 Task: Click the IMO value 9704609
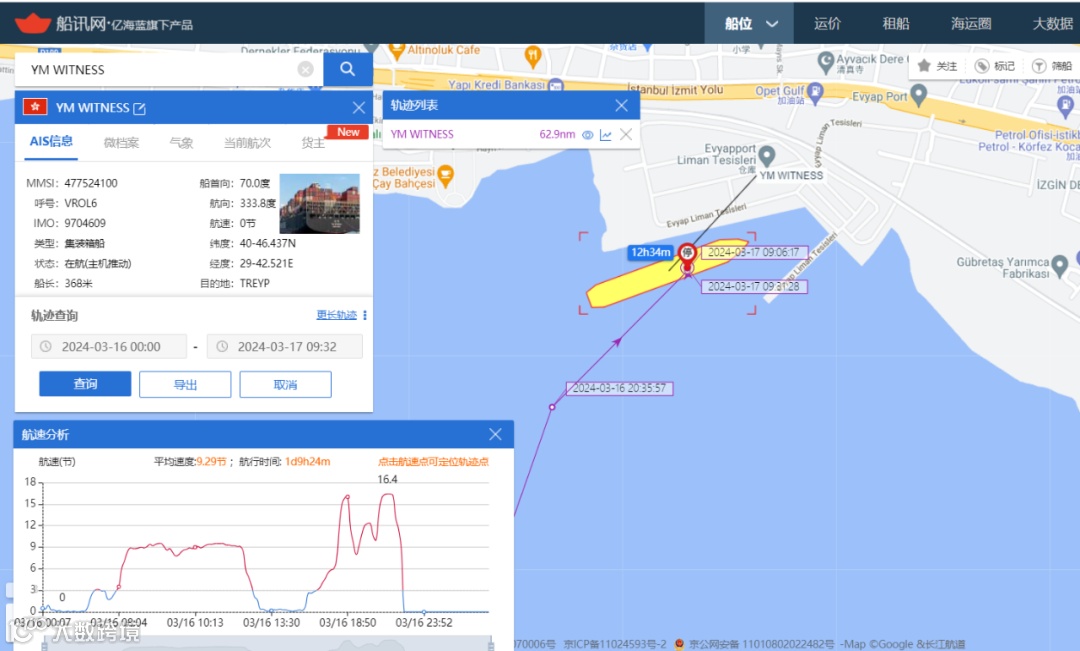coord(85,223)
